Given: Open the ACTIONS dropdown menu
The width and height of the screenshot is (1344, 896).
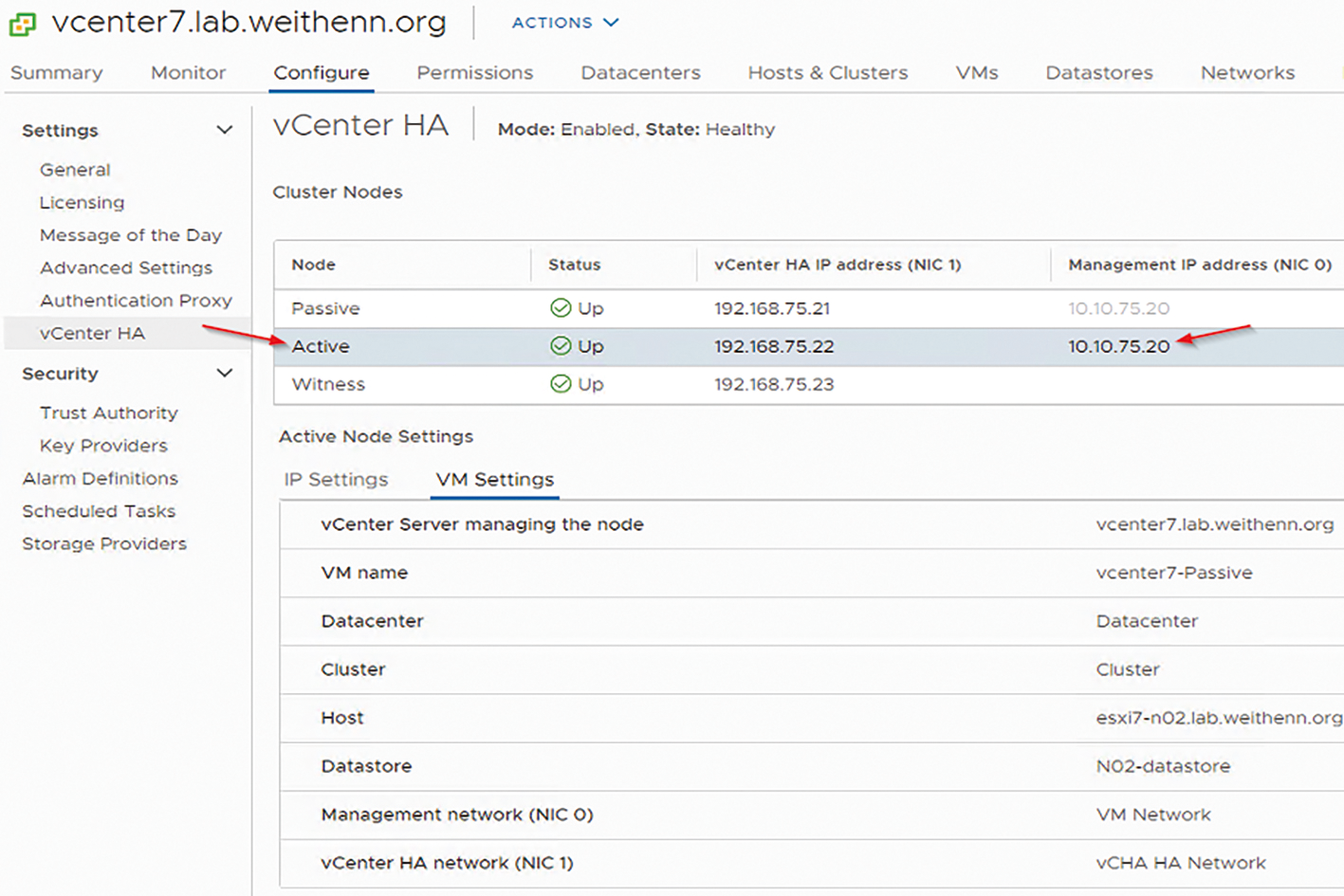Looking at the screenshot, I should (x=565, y=23).
